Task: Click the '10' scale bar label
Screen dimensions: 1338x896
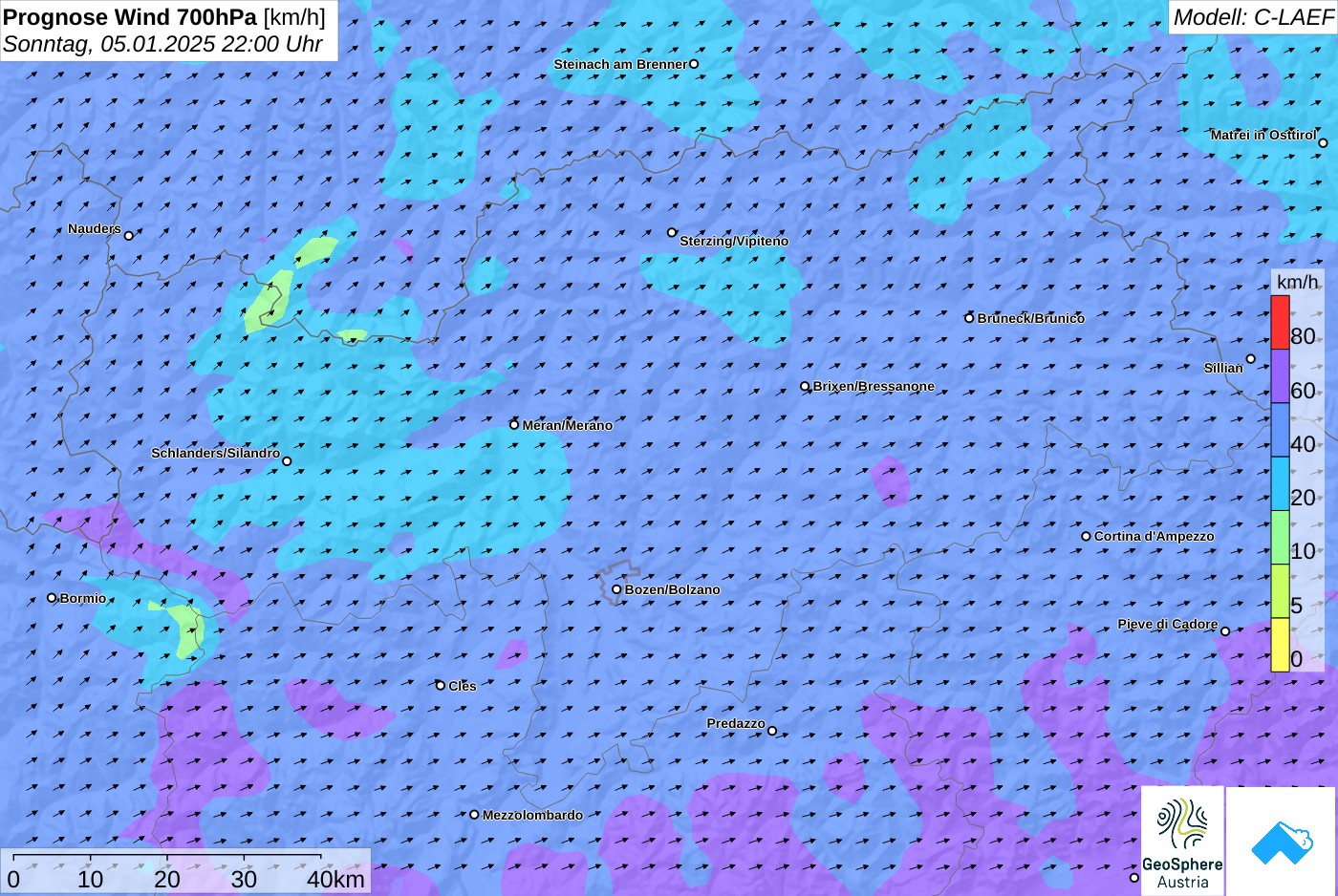Action: (91, 879)
